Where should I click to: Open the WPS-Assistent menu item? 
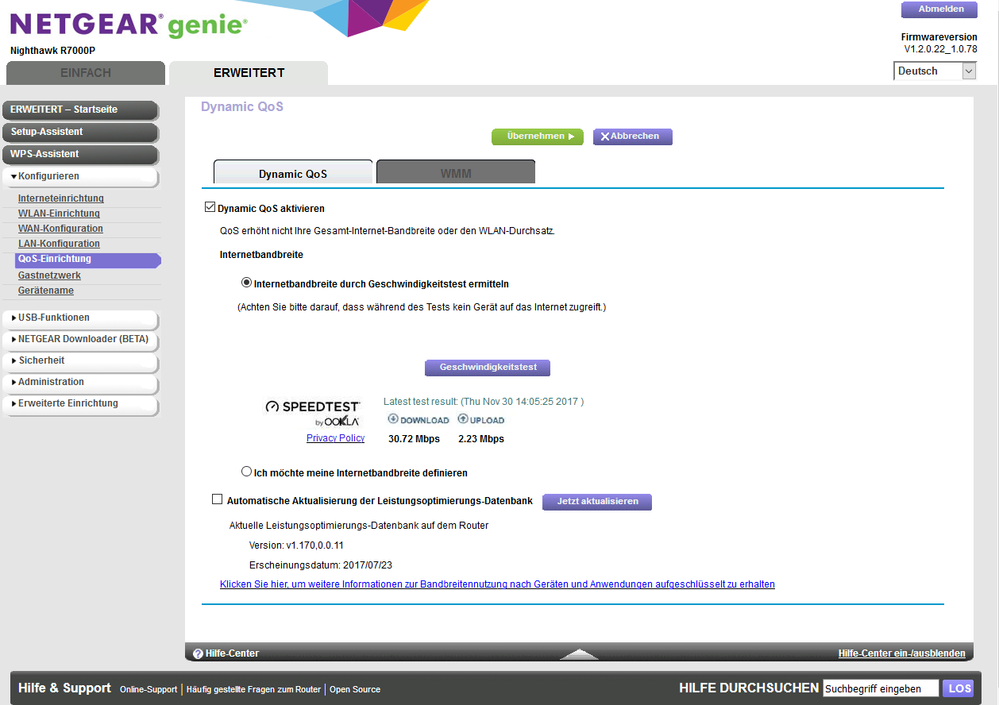80,155
